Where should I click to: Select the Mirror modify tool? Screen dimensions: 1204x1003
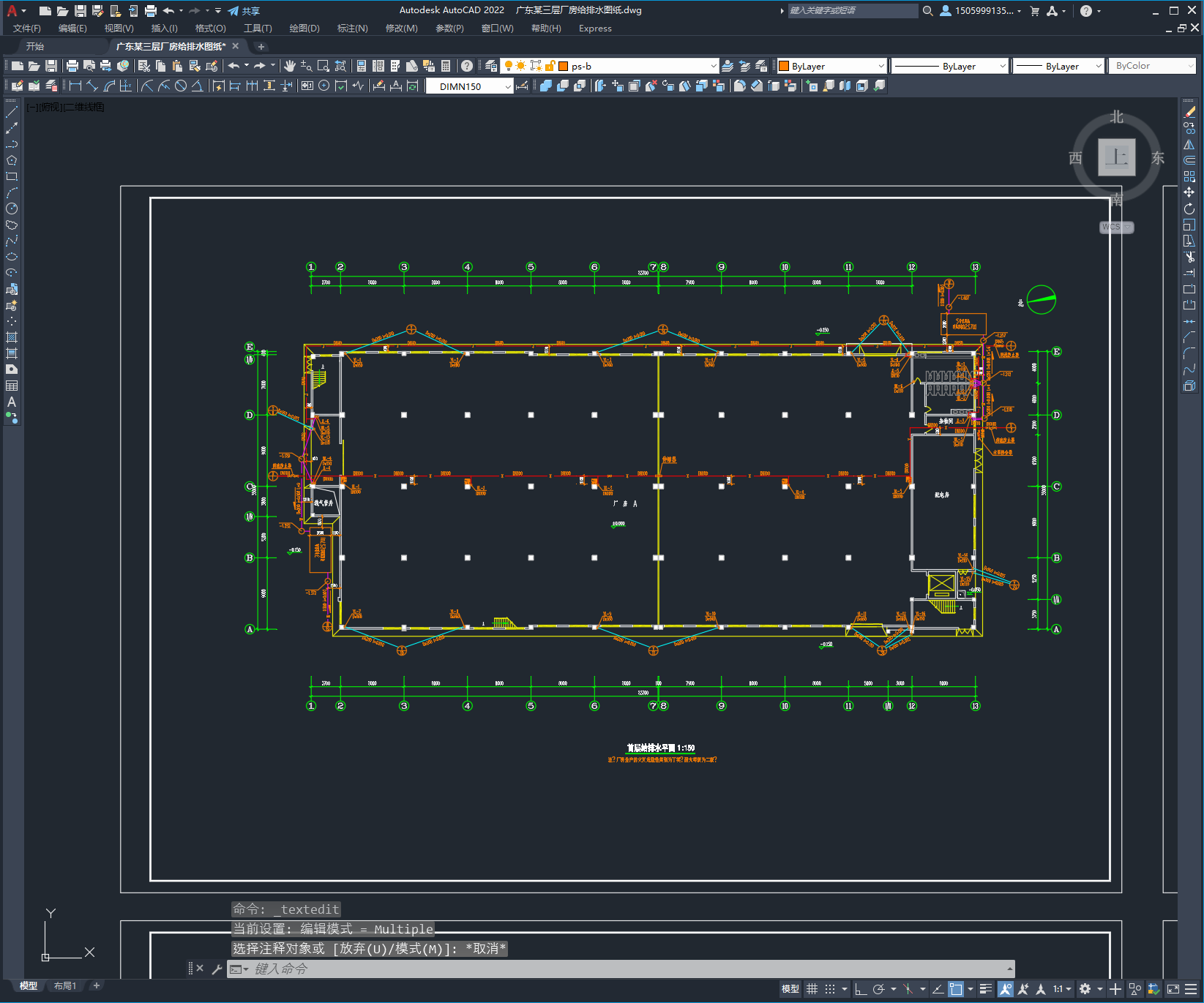point(1189,144)
